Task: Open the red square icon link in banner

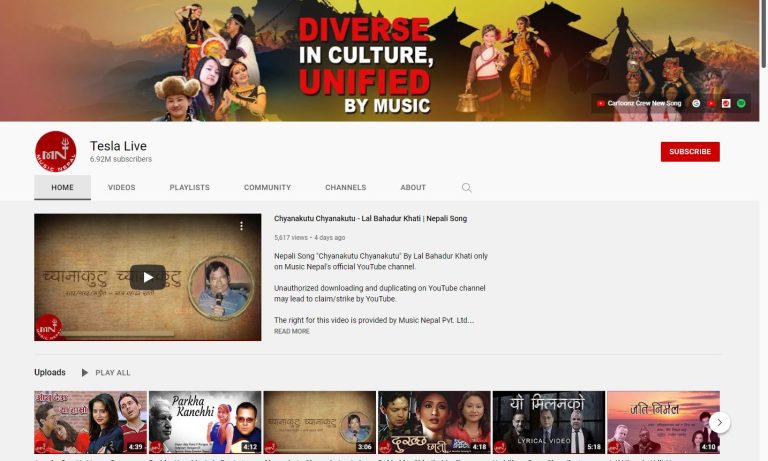Action: [726, 103]
